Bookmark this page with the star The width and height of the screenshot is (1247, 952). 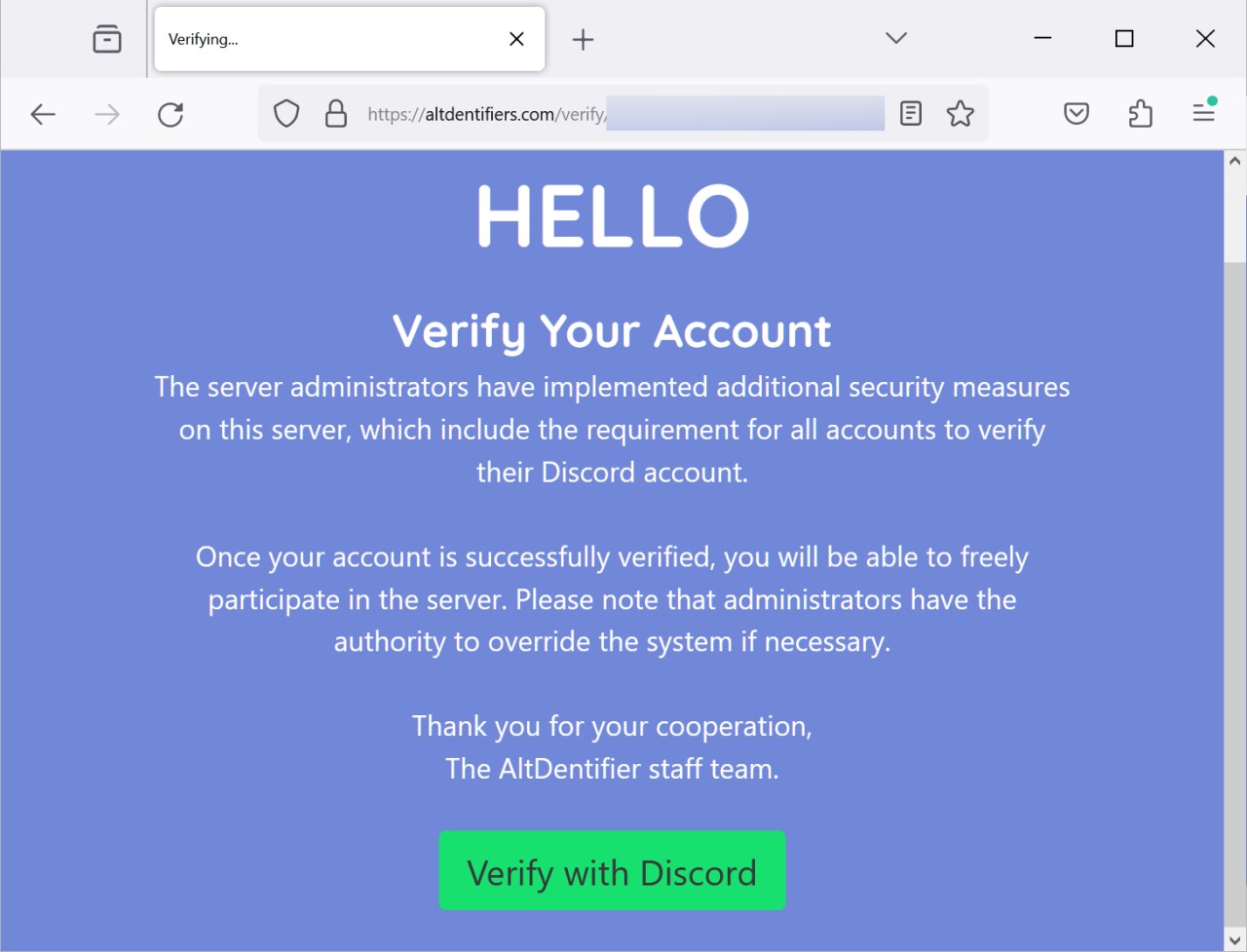(x=961, y=114)
